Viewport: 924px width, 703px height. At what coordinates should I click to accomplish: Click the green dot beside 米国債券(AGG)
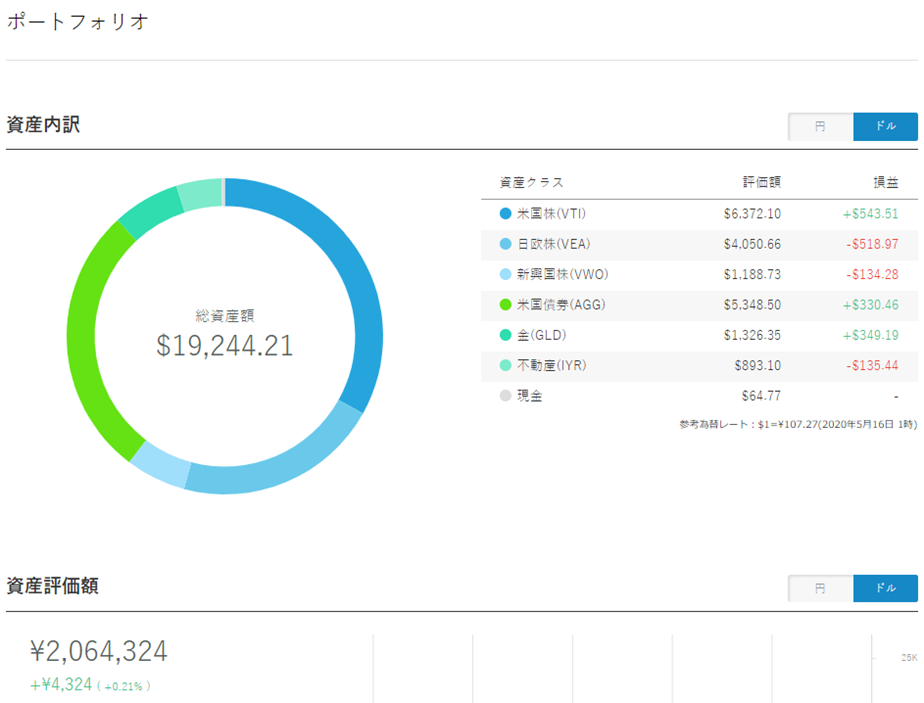click(505, 305)
